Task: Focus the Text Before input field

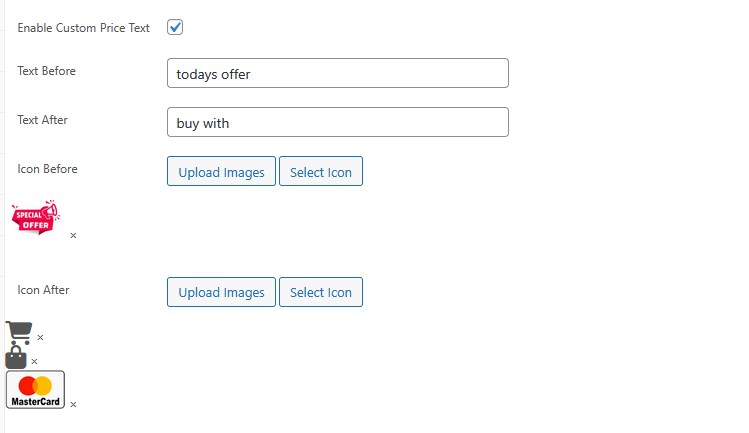Action: (337, 73)
